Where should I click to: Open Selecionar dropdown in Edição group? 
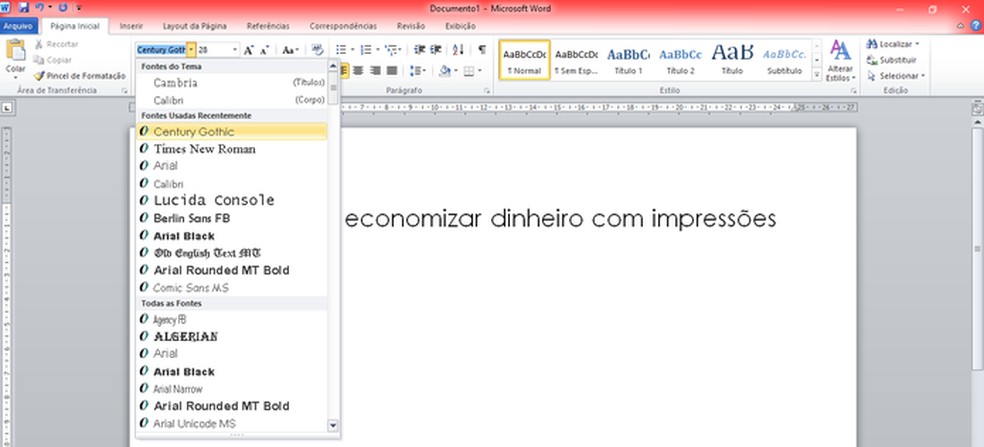tap(896, 75)
